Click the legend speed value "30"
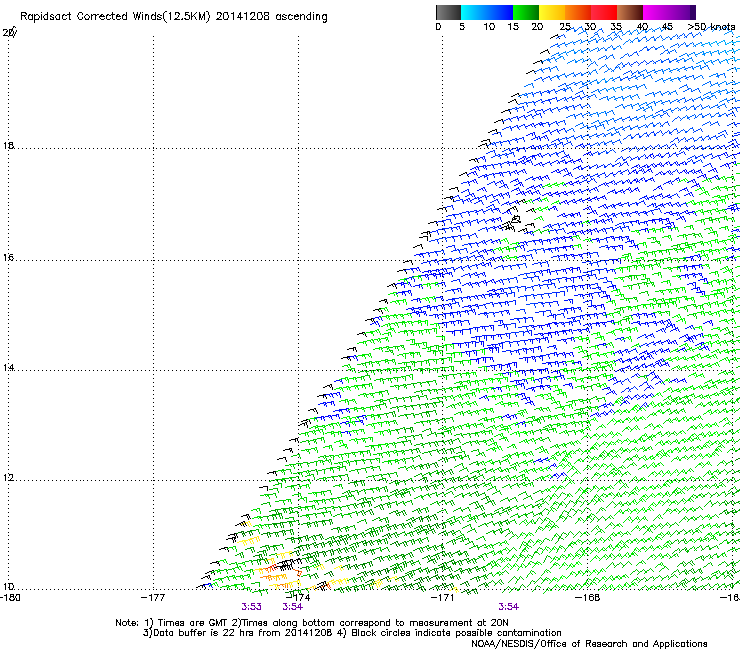740x650 pixels. (x=590, y=27)
